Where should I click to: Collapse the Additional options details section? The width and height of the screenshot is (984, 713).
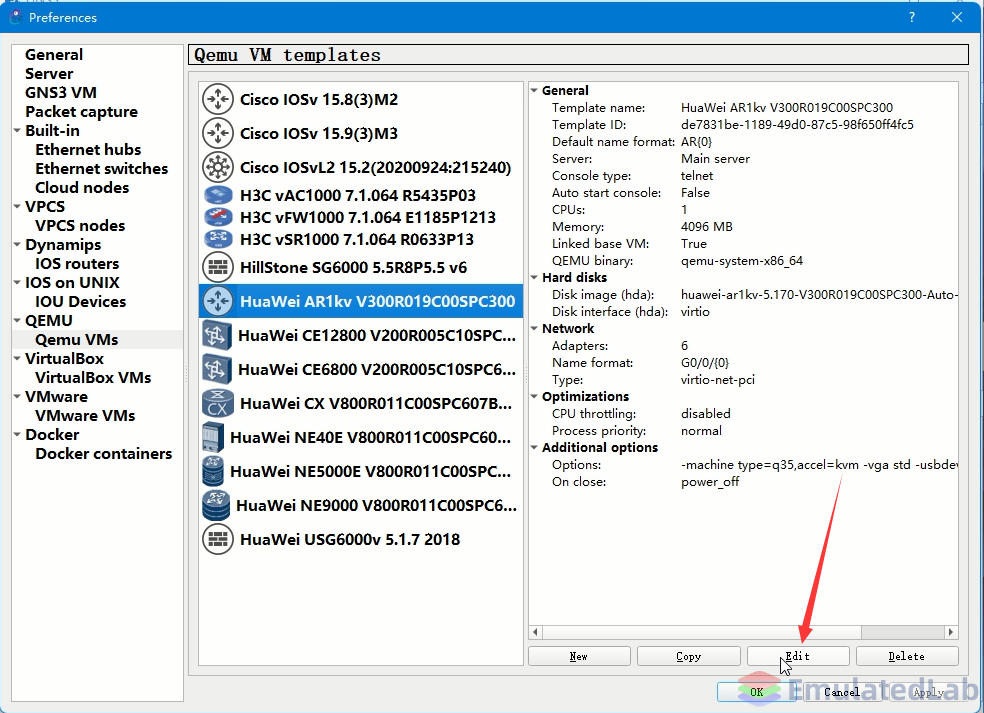(x=535, y=448)
